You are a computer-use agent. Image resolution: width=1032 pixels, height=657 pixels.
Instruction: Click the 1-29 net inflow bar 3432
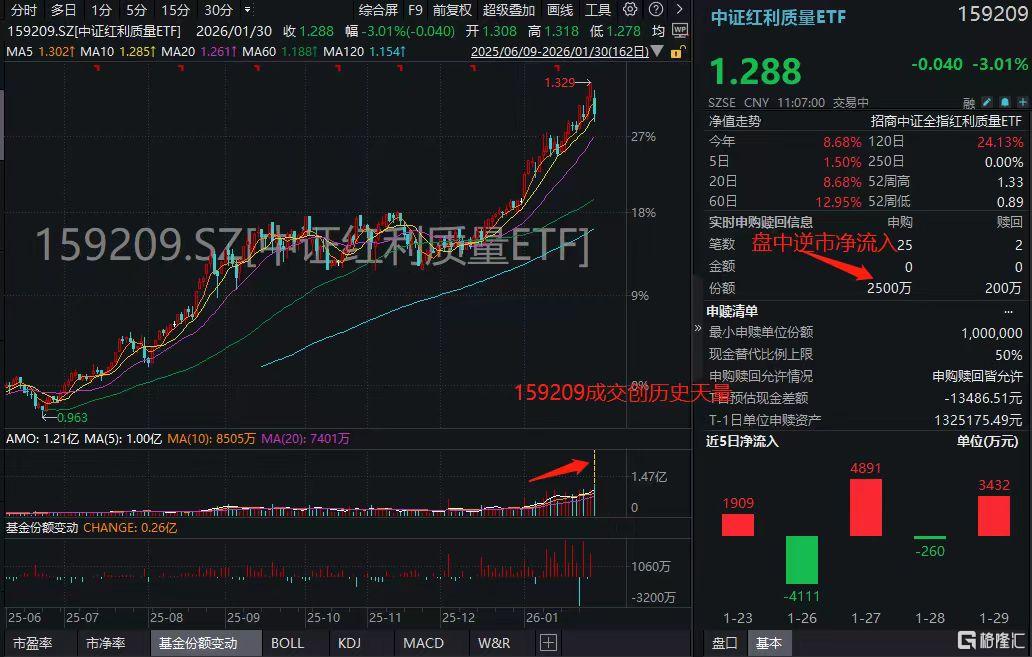[x=994, y=515]
